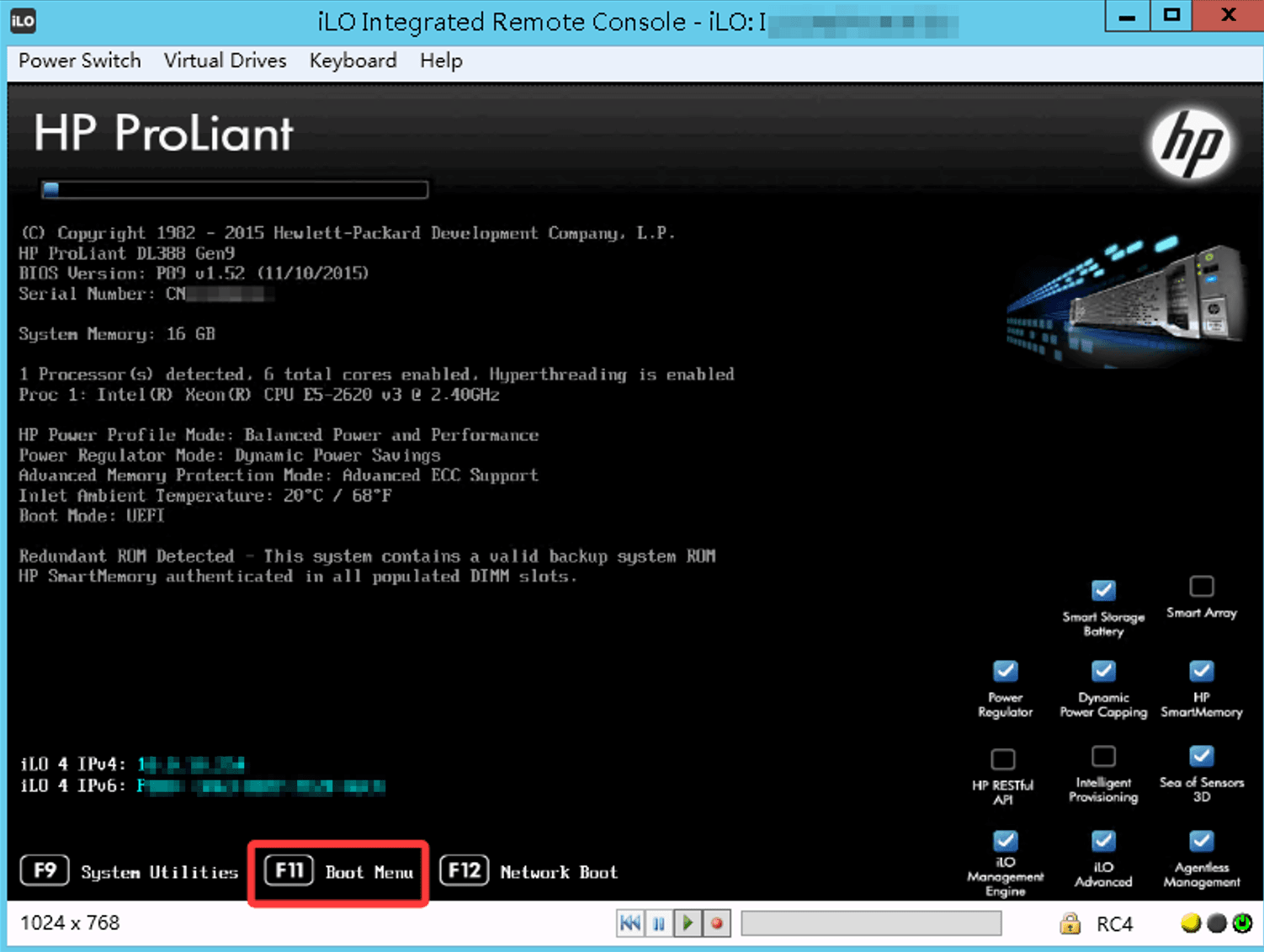1264x952 pixels.
Task: Click the iLO icon in the title bar
Action: (x=23, y=20)
